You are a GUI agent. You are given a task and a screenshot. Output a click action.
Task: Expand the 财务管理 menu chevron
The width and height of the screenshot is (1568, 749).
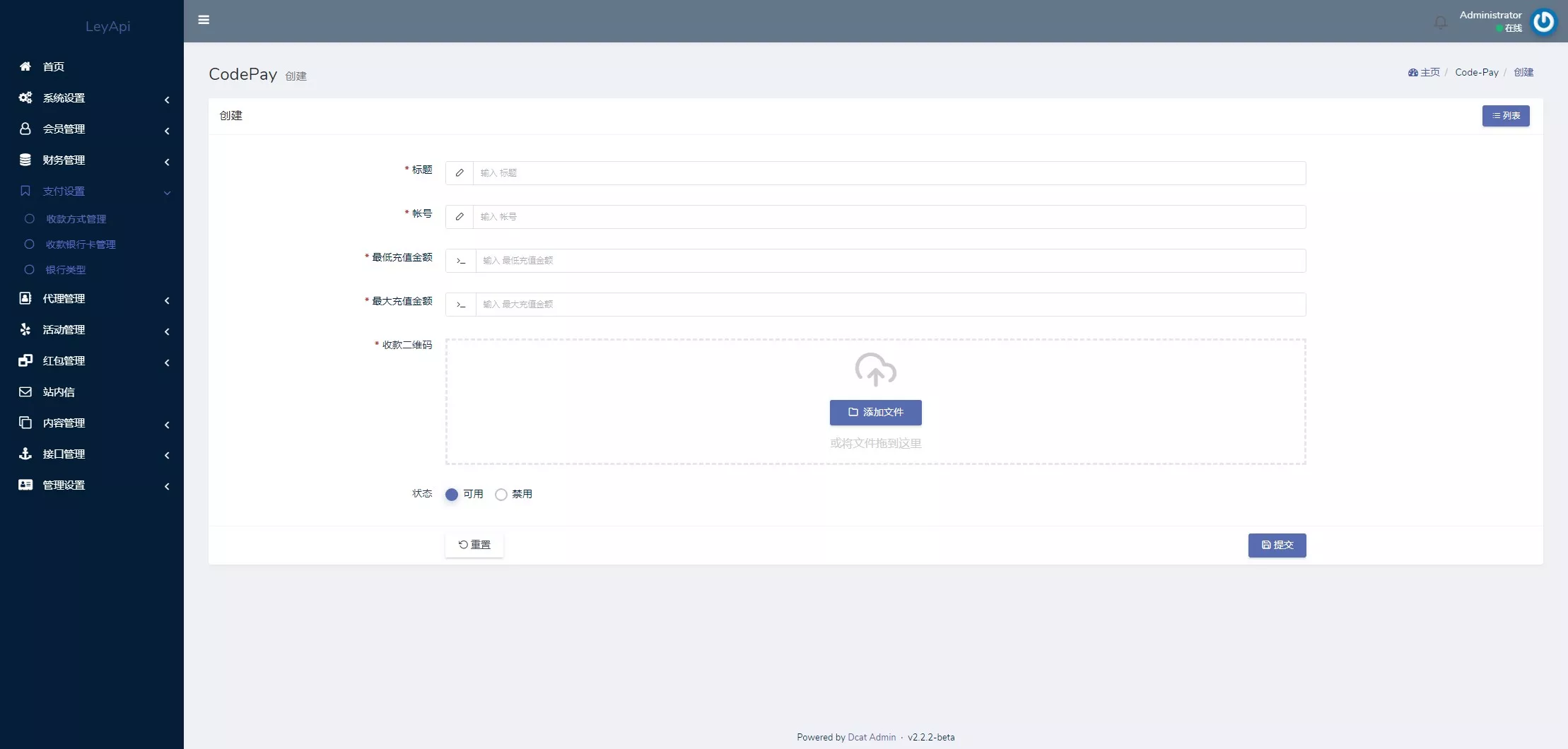tap(167, 162)
